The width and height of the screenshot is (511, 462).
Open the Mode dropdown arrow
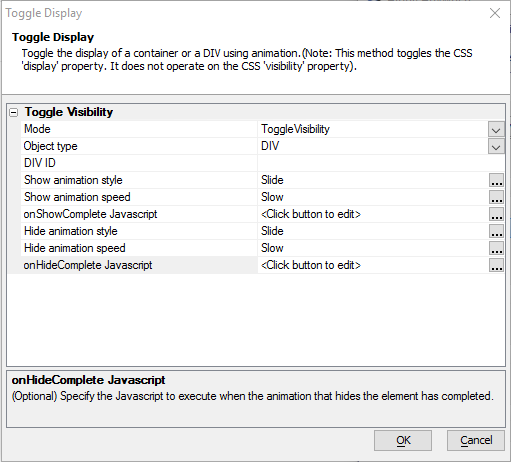pyautogui.click(x=496, y=129)
